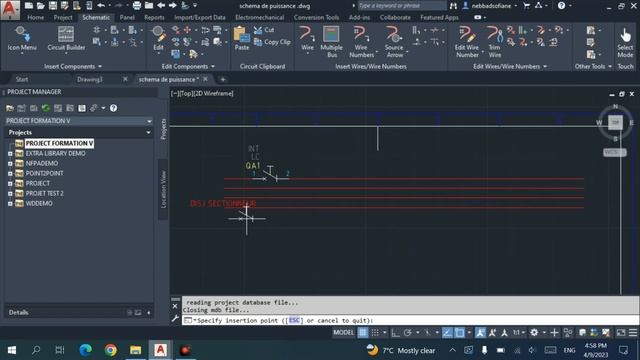Click the Windows Start button
Image resolution: width=640 pixels, height=360 pixels.
click(x=11, y=350)
